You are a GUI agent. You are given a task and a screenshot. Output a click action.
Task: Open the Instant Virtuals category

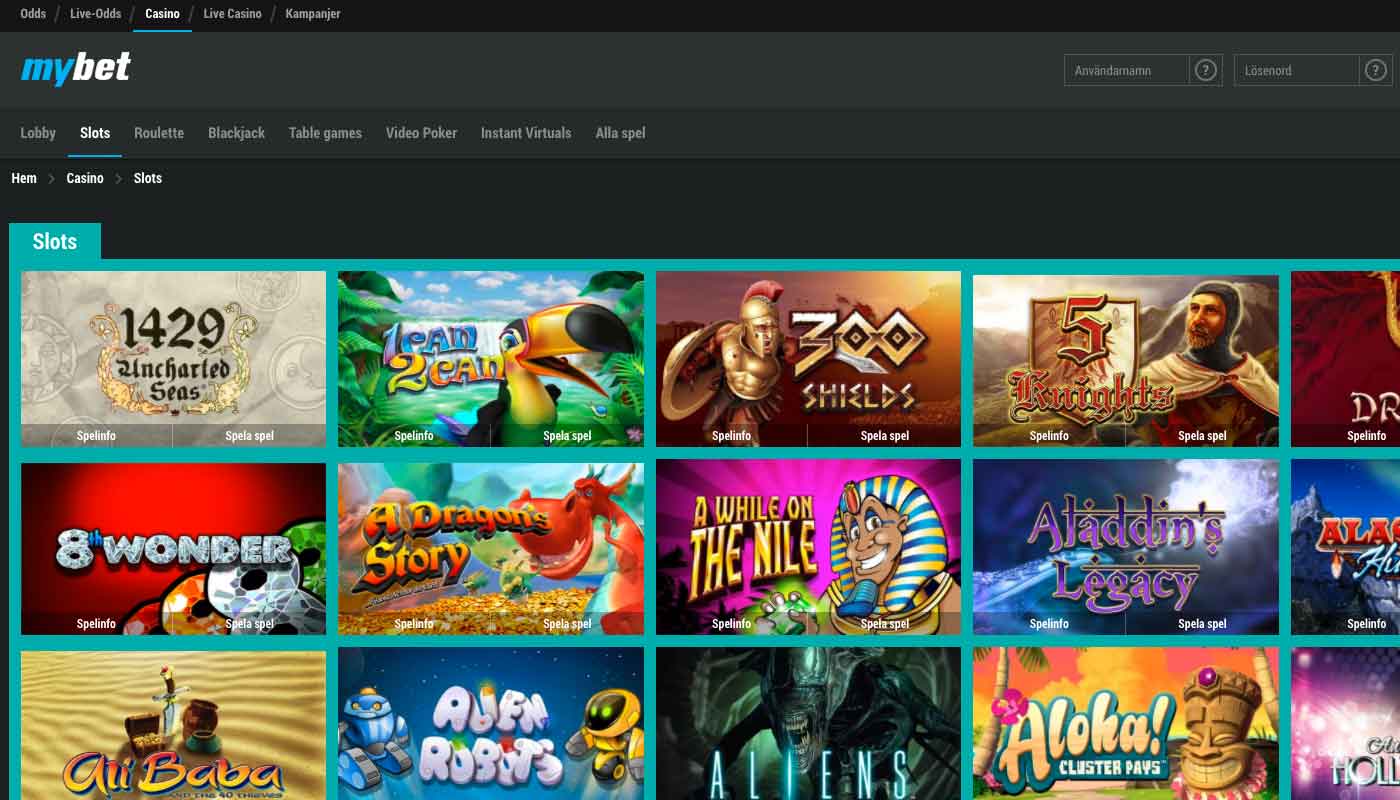526,133
